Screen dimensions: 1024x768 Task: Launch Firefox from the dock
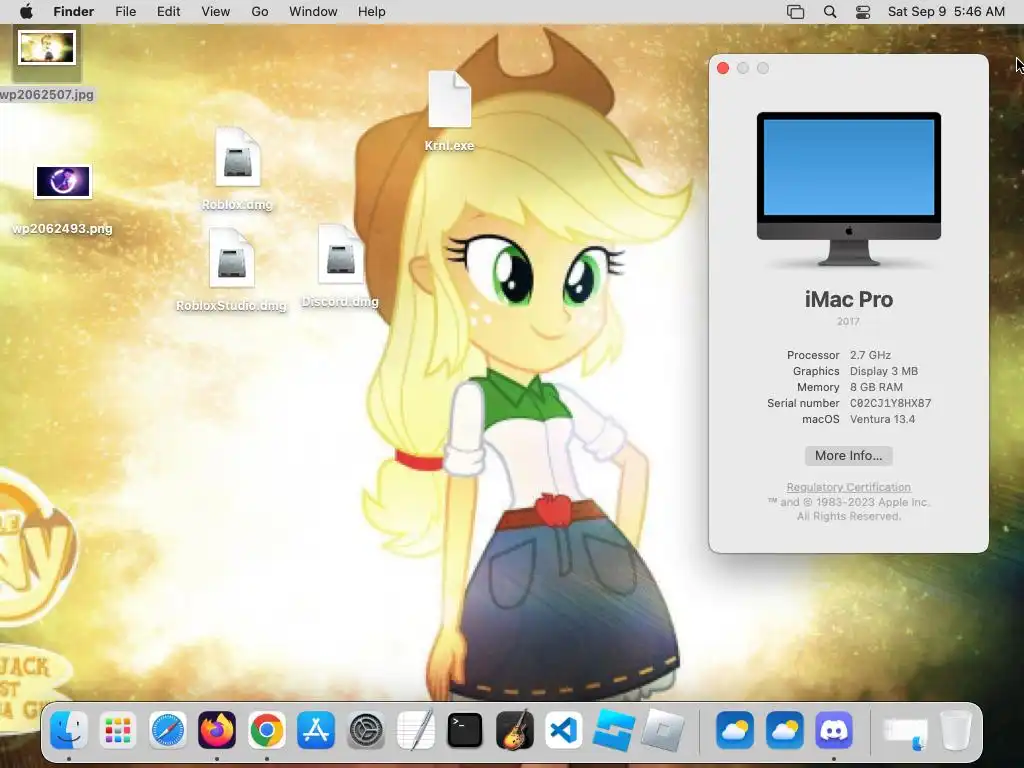(x=217, y=729)
